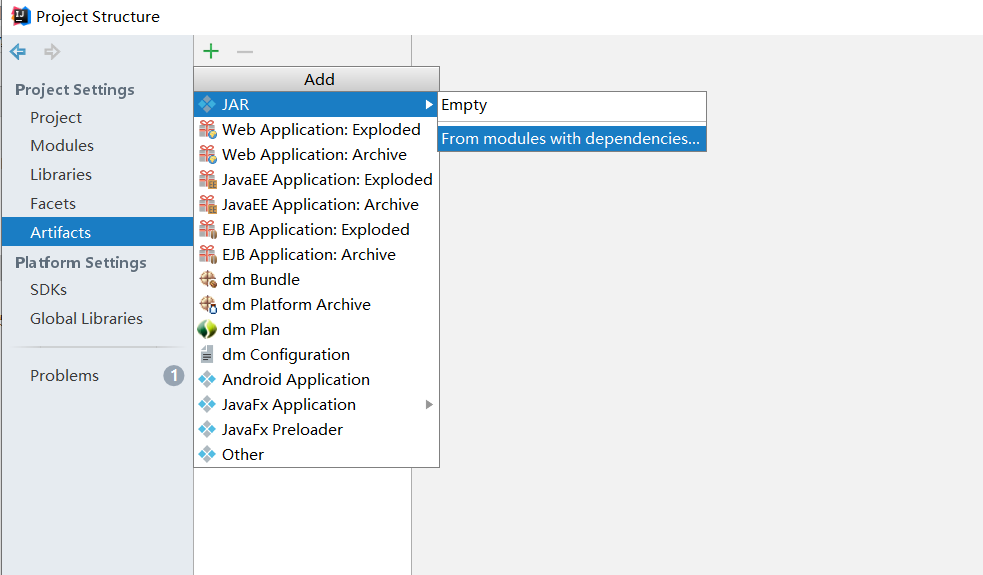Choose Android Application artifact

[x=317, y=379]
